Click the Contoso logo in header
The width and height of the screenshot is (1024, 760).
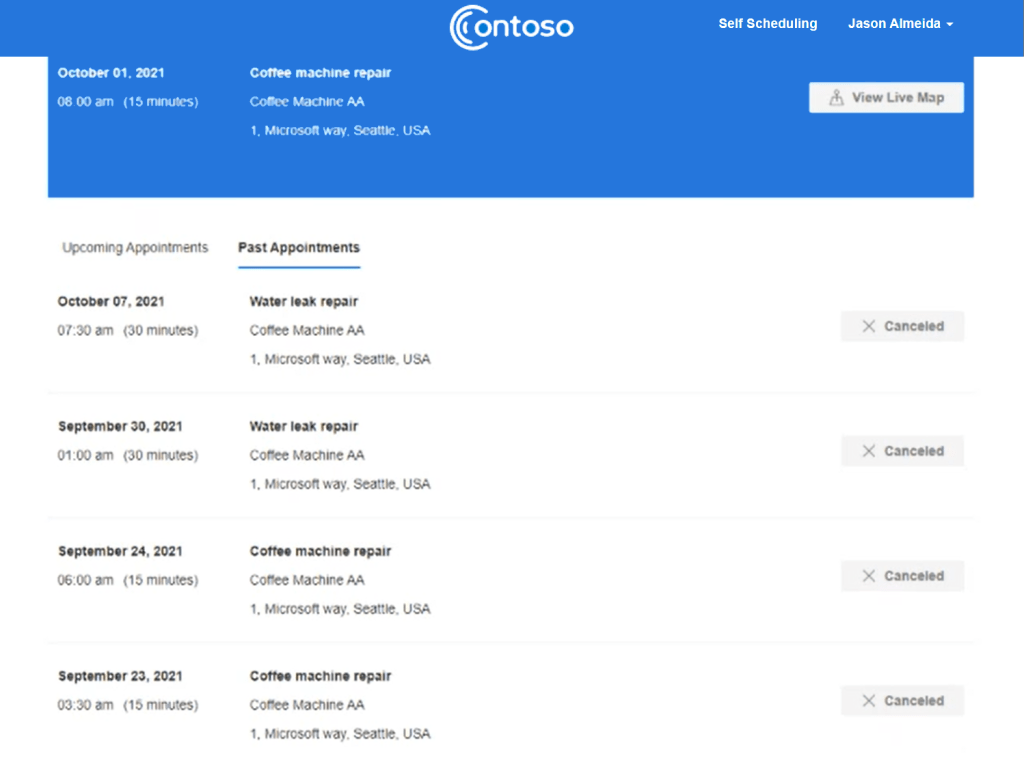click(511, 27)
